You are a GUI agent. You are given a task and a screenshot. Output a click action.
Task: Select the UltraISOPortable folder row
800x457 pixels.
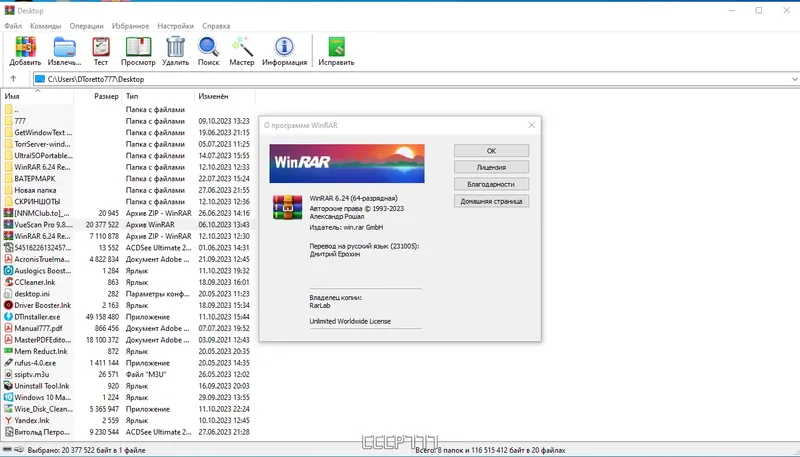coord(128,156)
